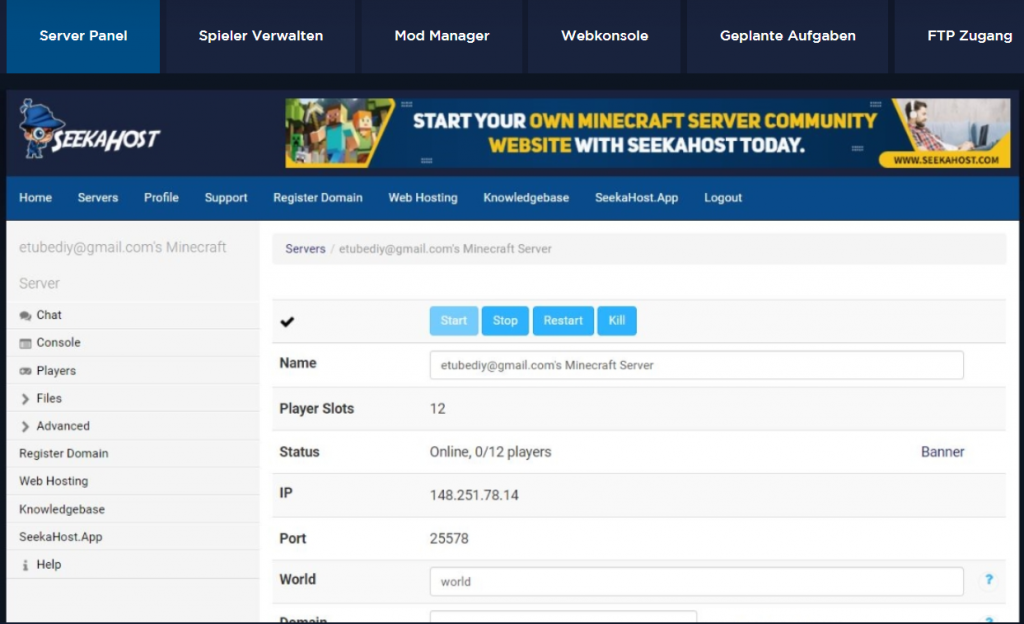Click the checkmark status icon
The width and height of the screenshot is (1024, 624).
pyautogui.click(x=287, y=321)
